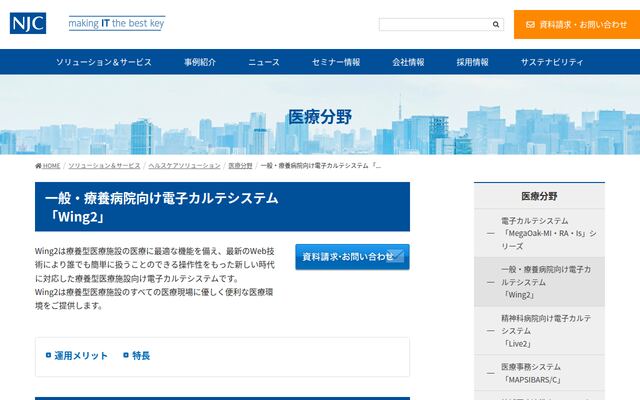Open サステナビリティ menu item

pos(552,62)
